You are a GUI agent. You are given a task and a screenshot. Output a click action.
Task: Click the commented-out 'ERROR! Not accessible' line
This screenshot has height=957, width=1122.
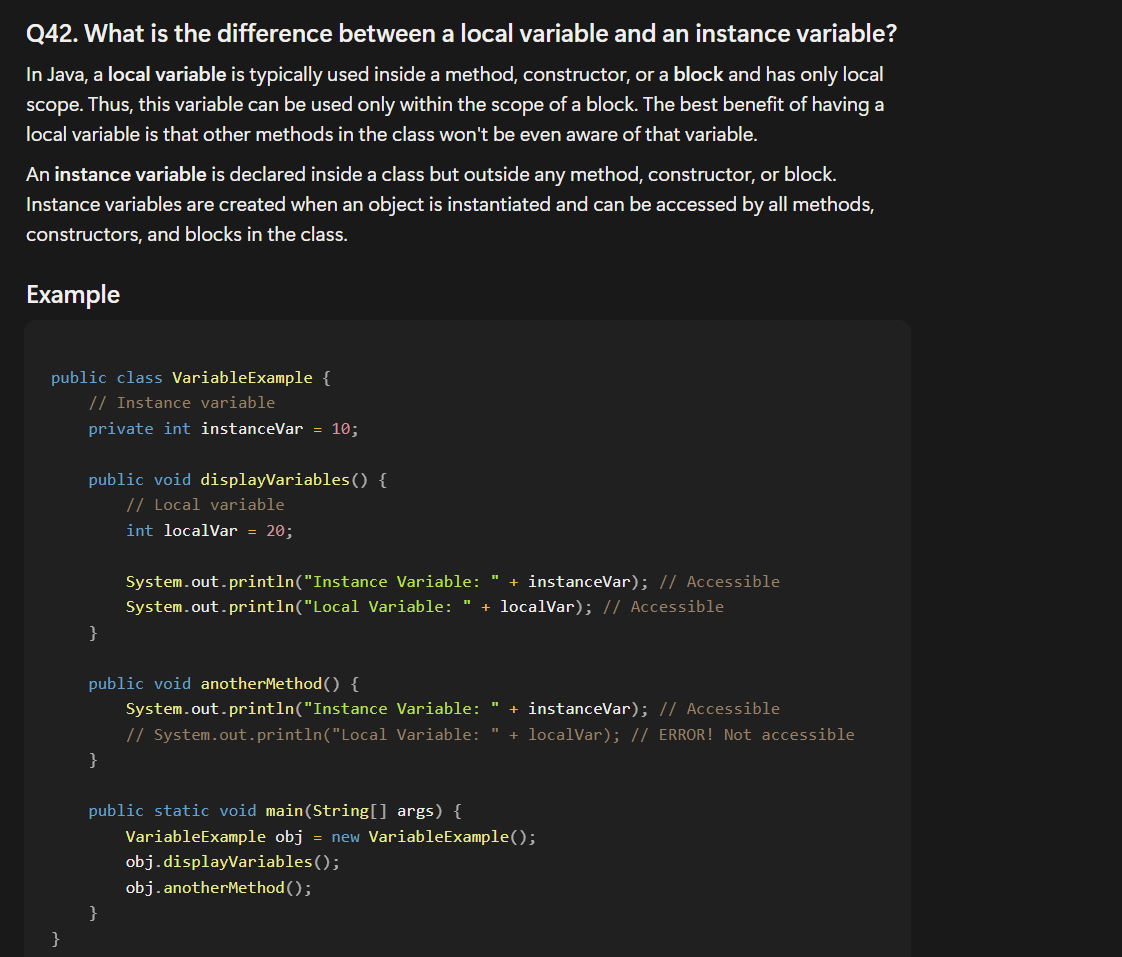pos(490,735)
